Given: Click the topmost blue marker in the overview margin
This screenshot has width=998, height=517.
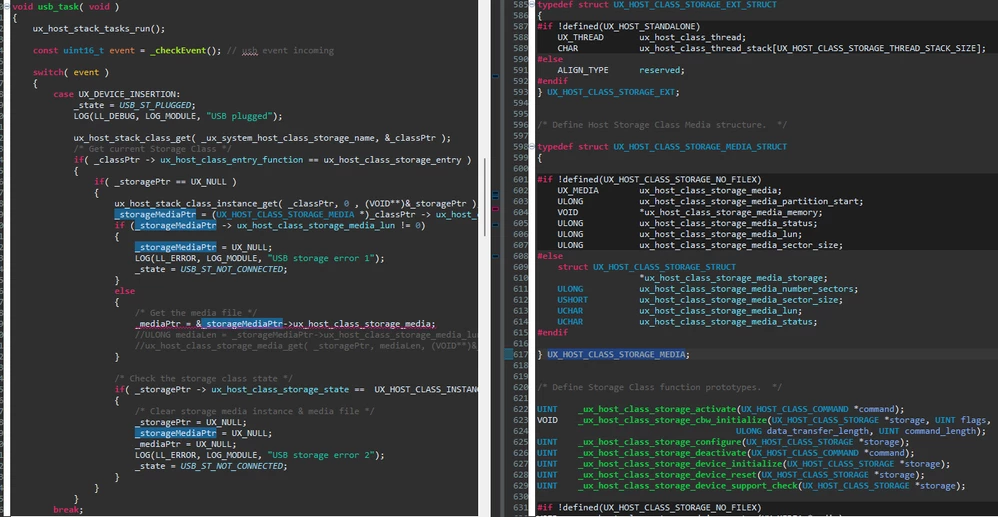Looking at the screenshot, I should pos(495,76).
